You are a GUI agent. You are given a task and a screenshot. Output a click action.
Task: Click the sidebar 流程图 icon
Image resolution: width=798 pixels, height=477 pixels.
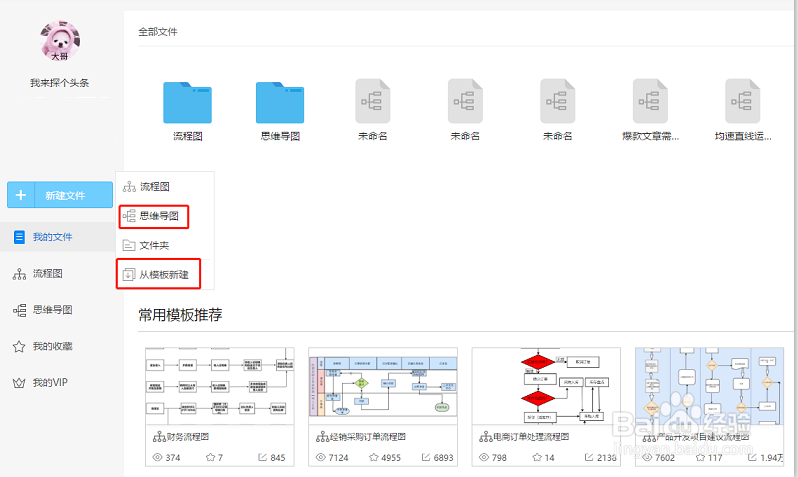19,274
